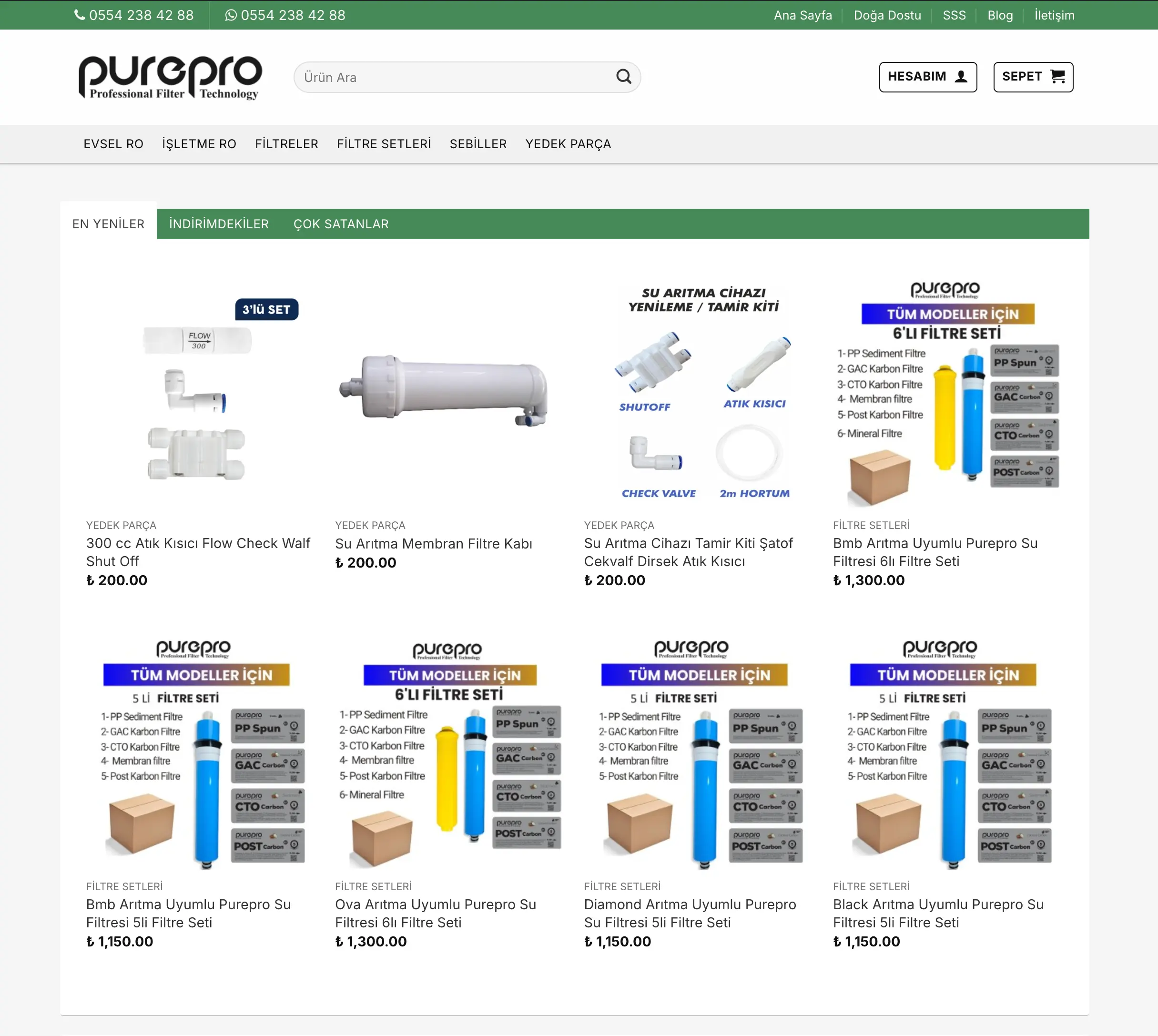
Task: Open Su Arıtma Cihazı Tamir Kiti title
Action: pos(688,552)
